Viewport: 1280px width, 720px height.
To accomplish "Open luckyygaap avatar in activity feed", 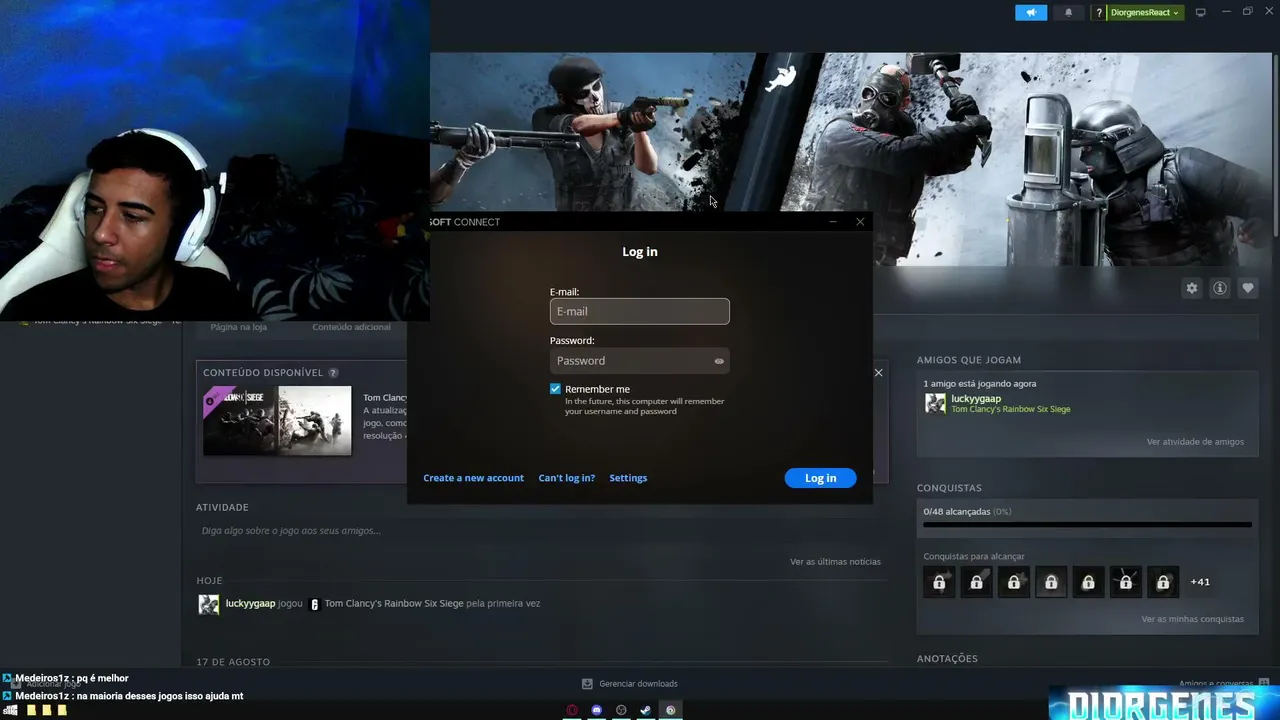I will tap(208, 604).
